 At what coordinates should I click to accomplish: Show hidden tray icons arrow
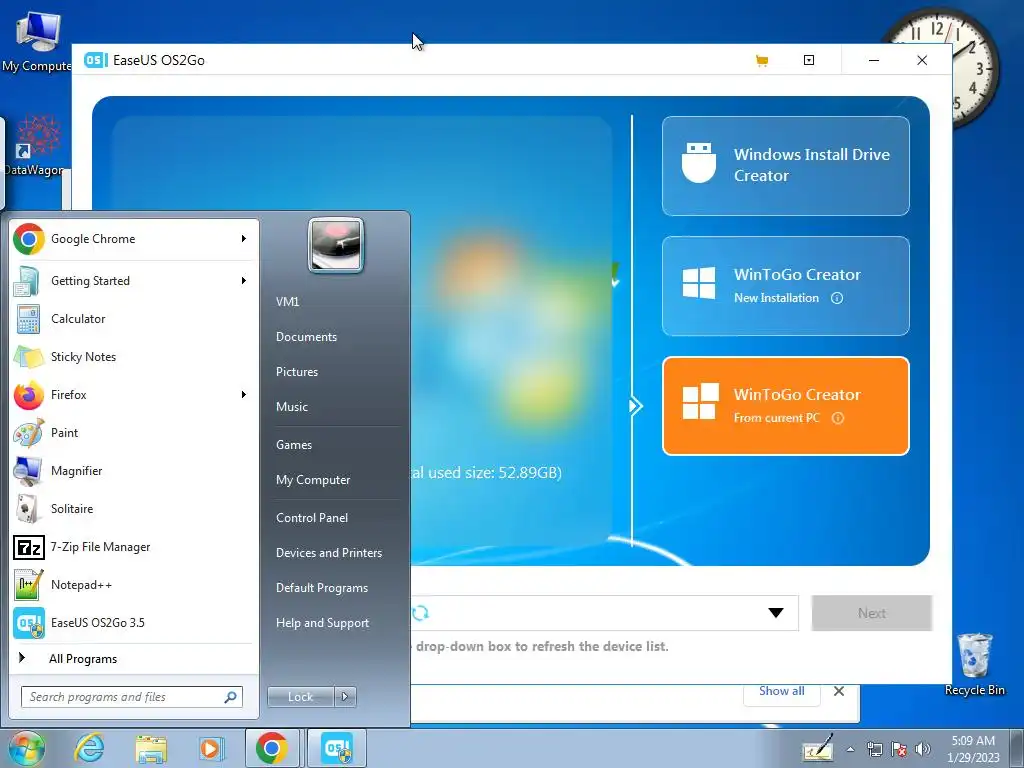[x=850, y=749]
